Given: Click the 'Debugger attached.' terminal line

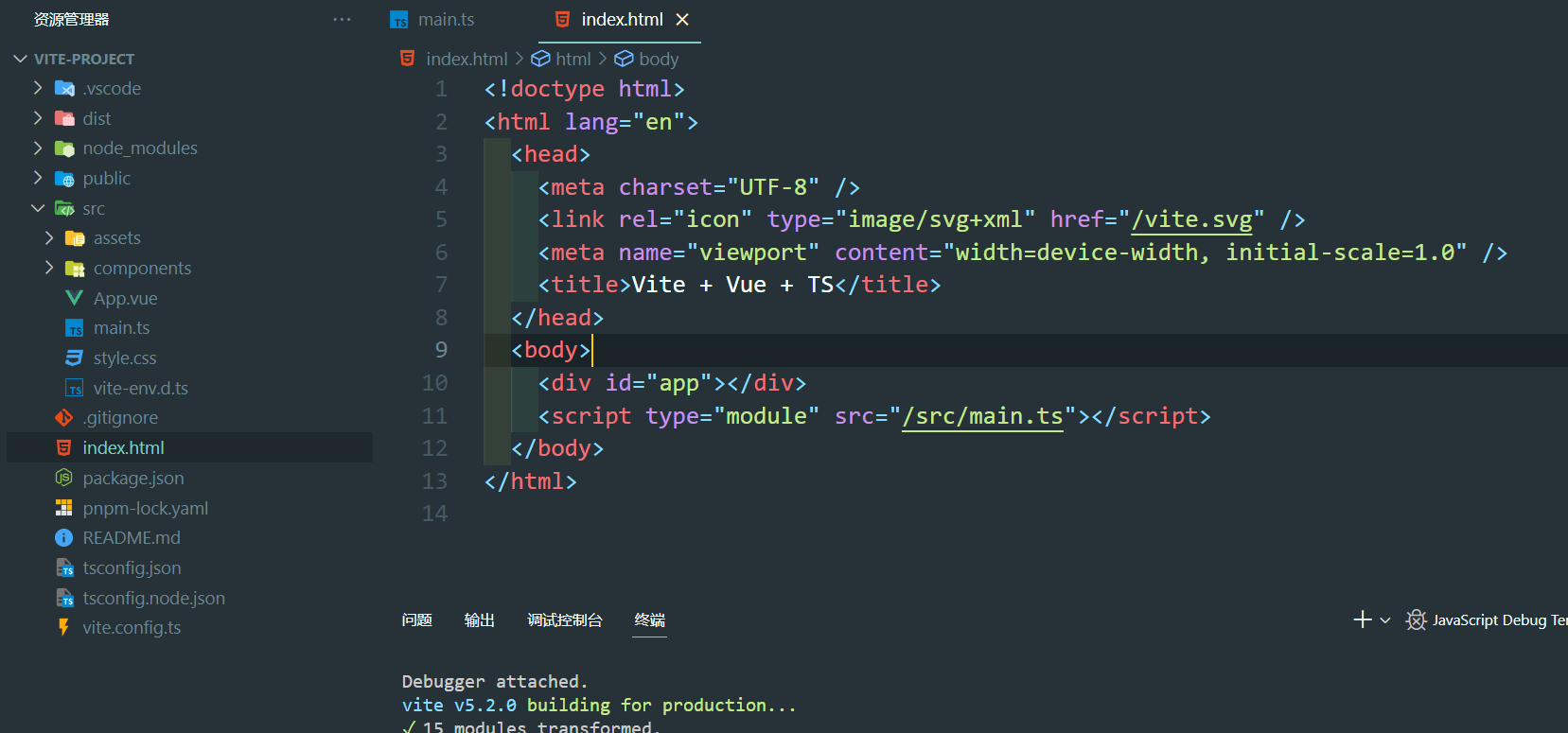Looking at the screenshot, I should (x=495, y=682).
